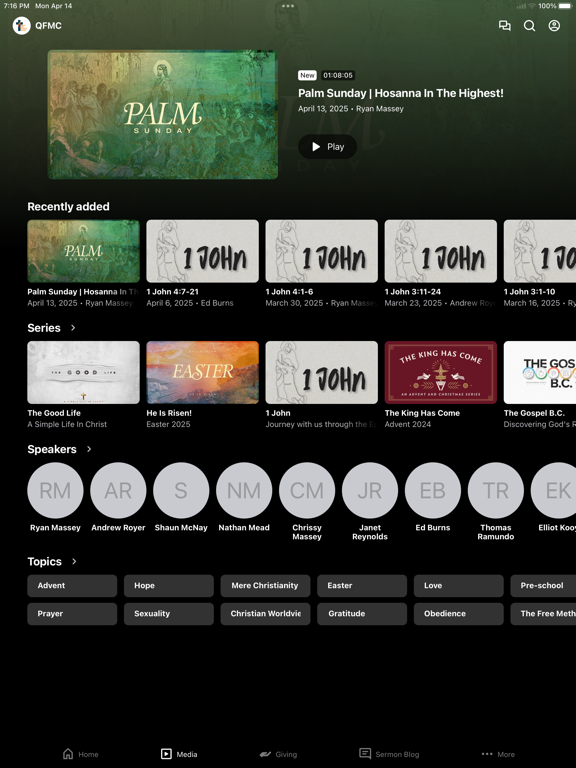This screenshot has height=768, width=576.
Task: Choose the Advent topic
Action: pos(72,586)
